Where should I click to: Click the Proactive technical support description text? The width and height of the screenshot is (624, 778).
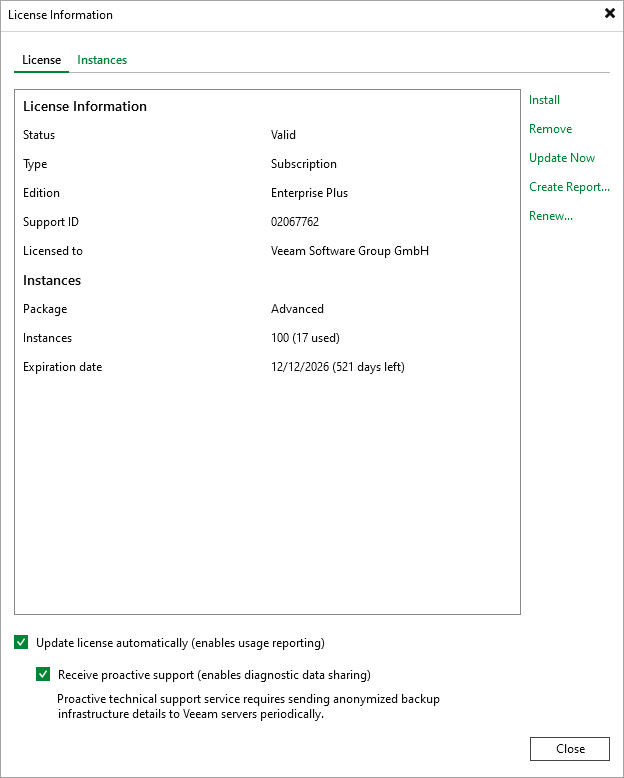coord(249,707)
